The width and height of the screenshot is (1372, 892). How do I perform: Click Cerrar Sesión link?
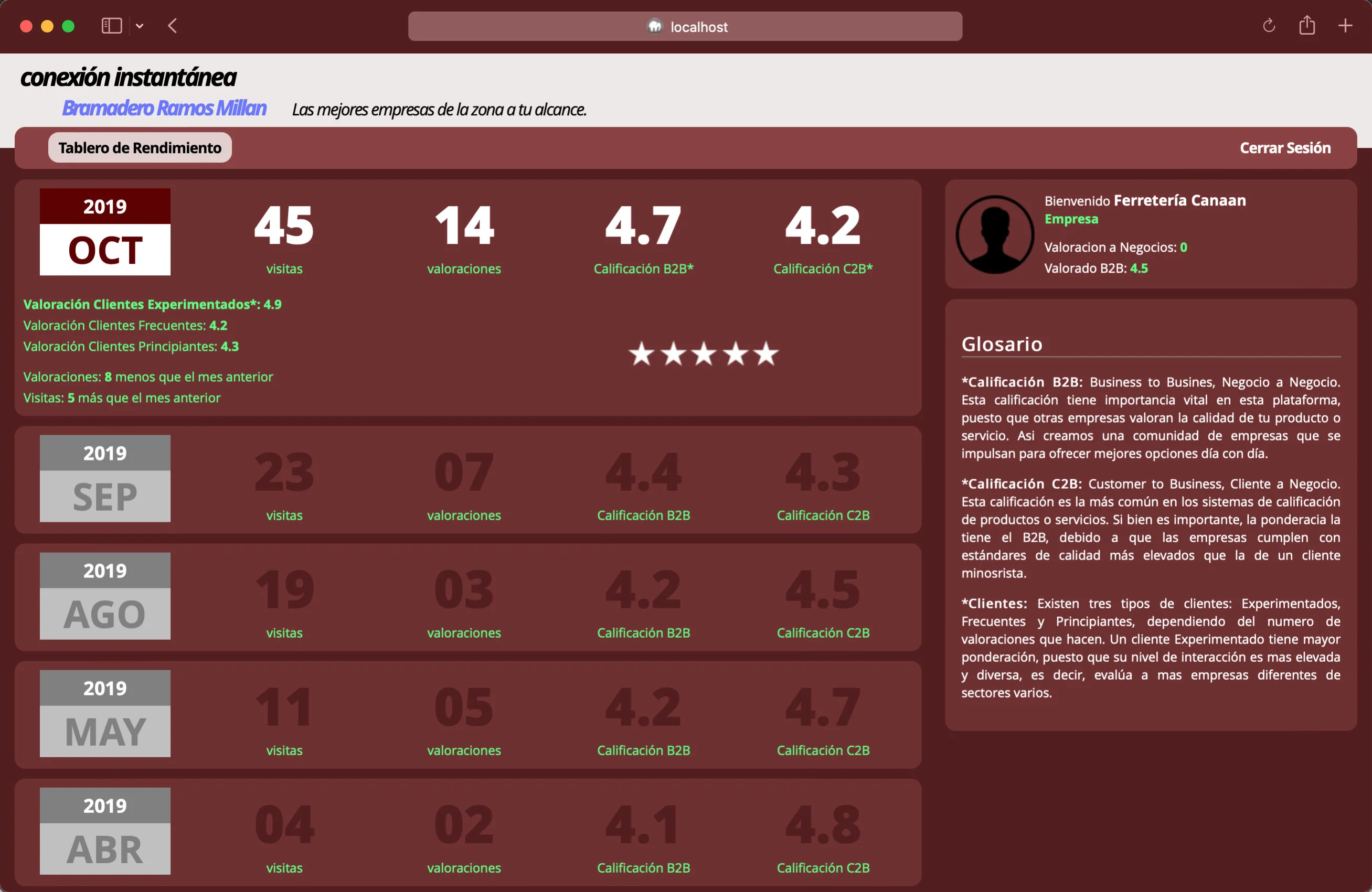coord(1284,148)
